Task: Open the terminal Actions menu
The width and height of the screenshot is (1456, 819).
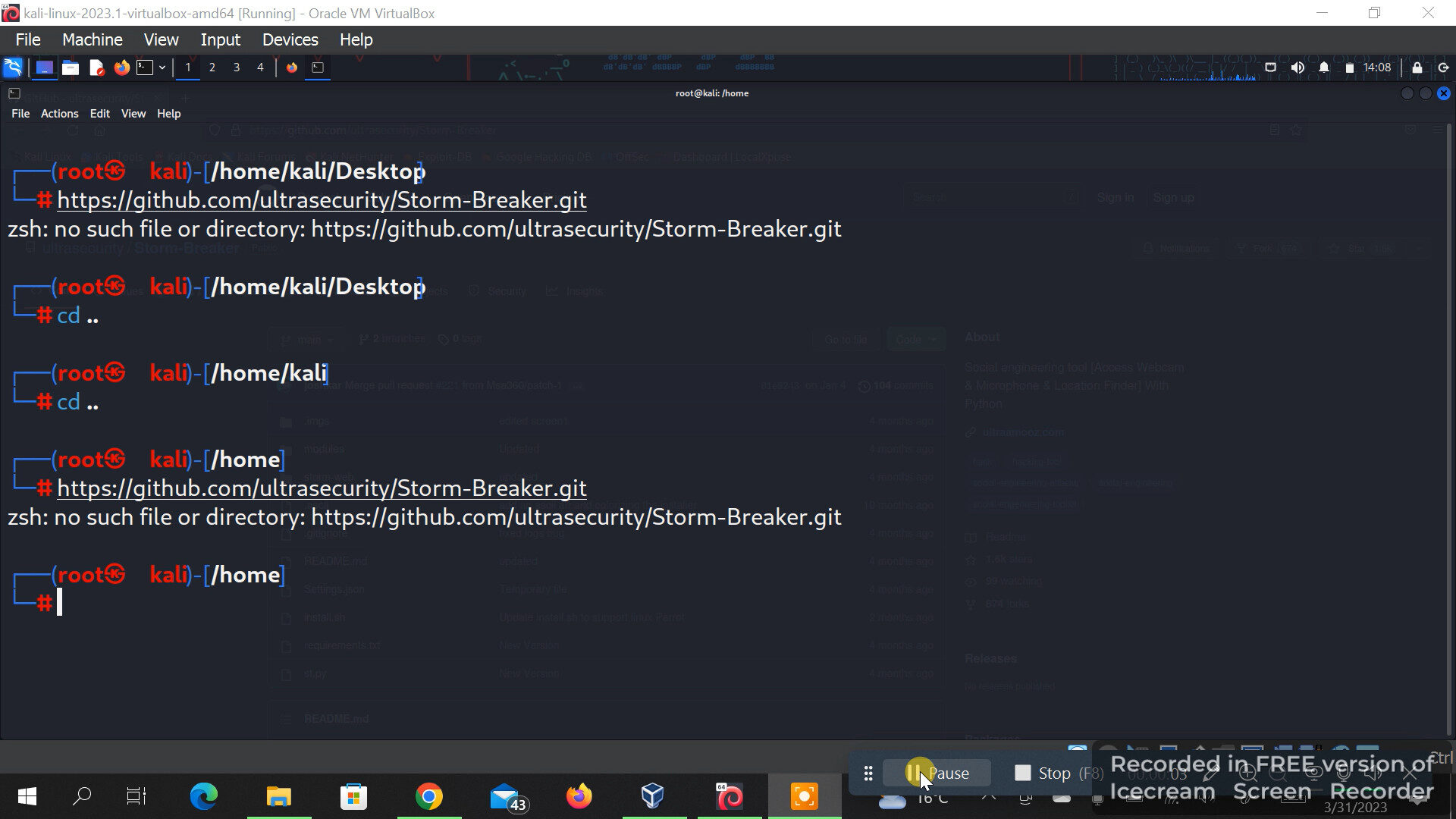Action: 59,114
